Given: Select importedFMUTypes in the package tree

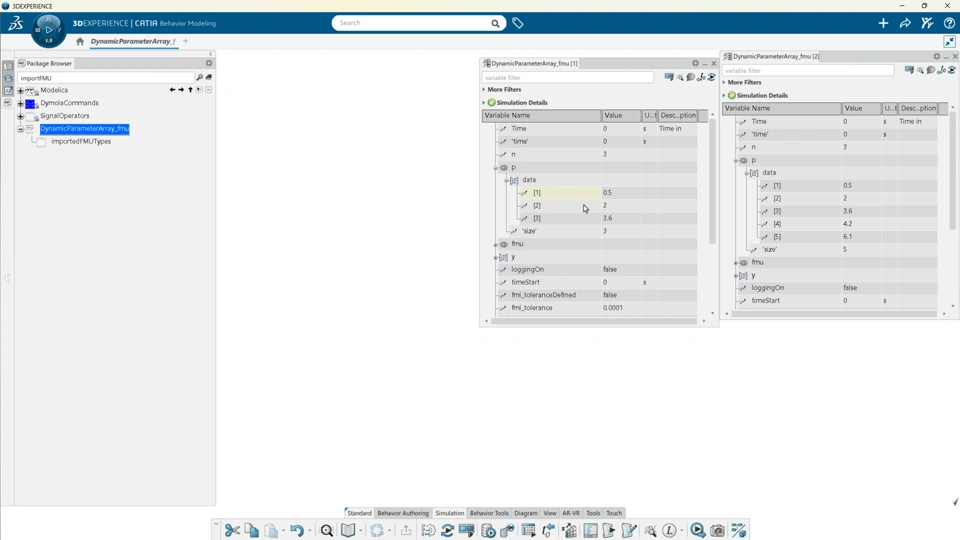Looking at the screenshot, I should [81, 141].
